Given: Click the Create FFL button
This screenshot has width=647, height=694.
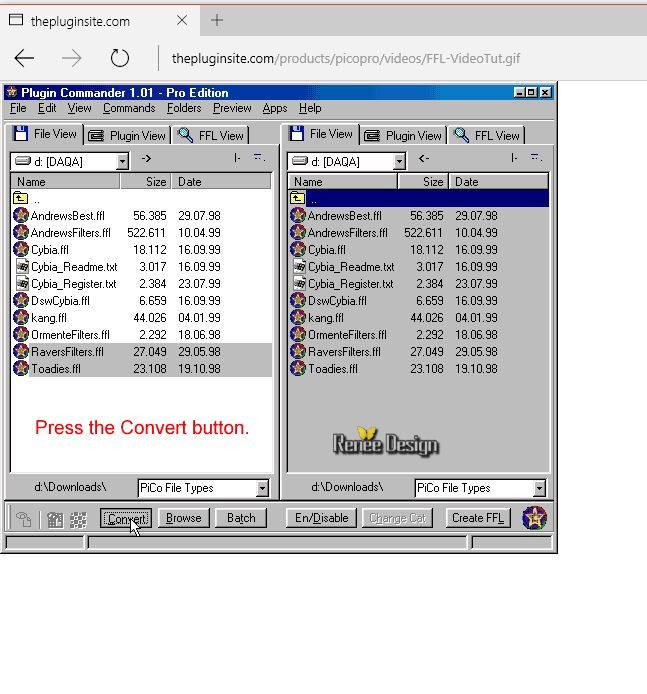Looking at the screenshot, I should pyautogui.click(x=478, y=518).
